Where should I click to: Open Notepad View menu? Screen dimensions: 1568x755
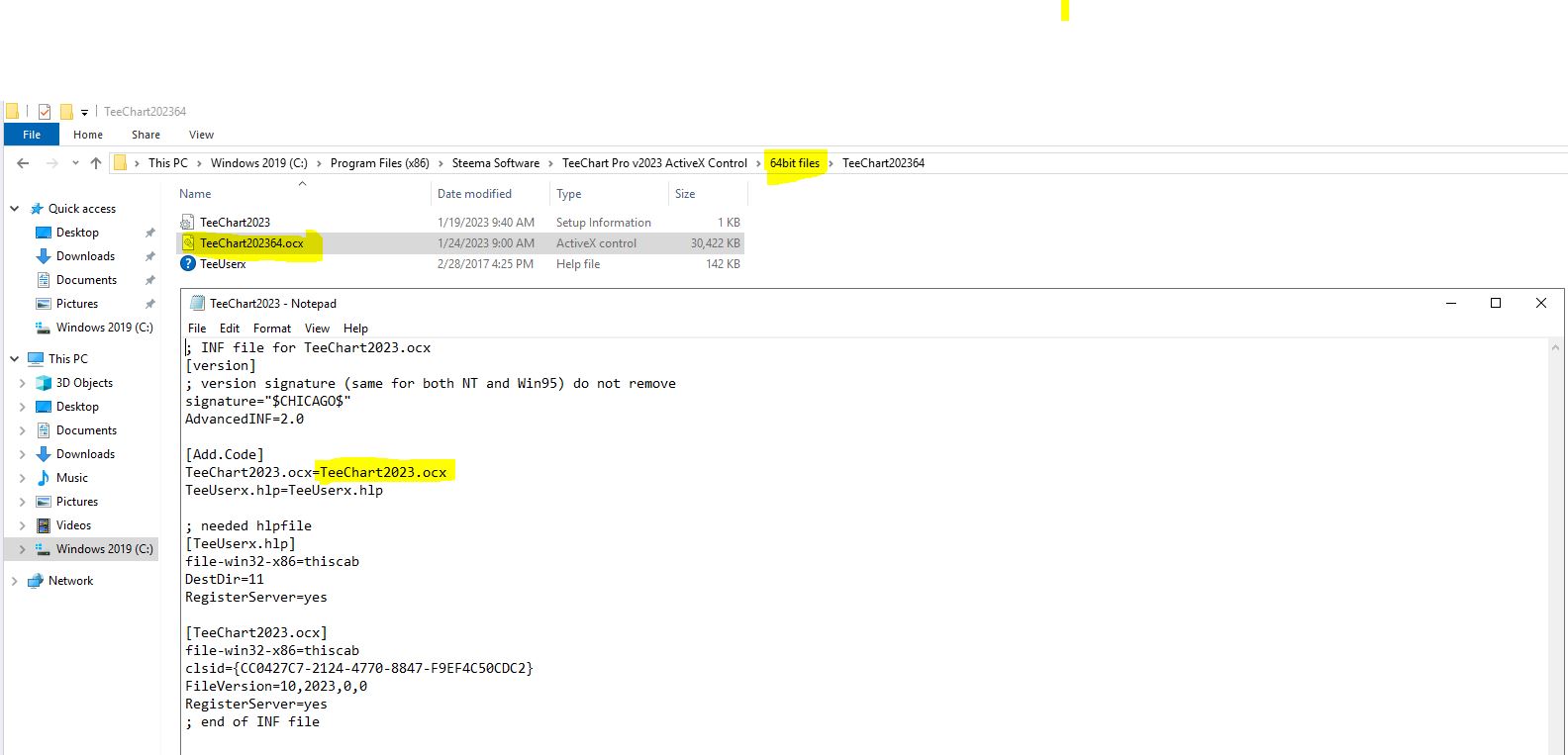pyautogui.click(x=317, y=329)
